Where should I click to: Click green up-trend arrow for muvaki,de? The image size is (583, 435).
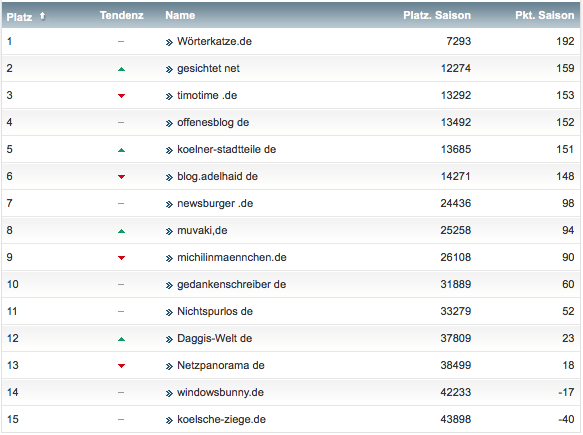121,231
